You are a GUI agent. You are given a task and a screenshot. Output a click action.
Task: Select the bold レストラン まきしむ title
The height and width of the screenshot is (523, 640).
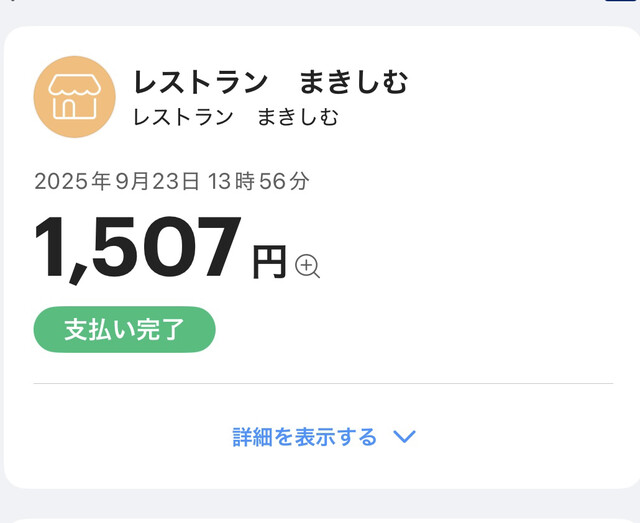coord(270,83)
